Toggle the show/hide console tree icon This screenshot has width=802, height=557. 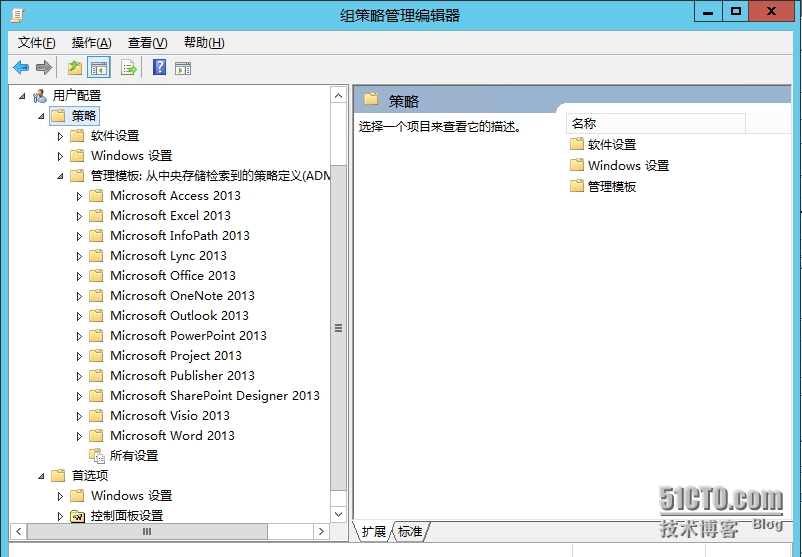pyautogui.click(x=99, y=68)
